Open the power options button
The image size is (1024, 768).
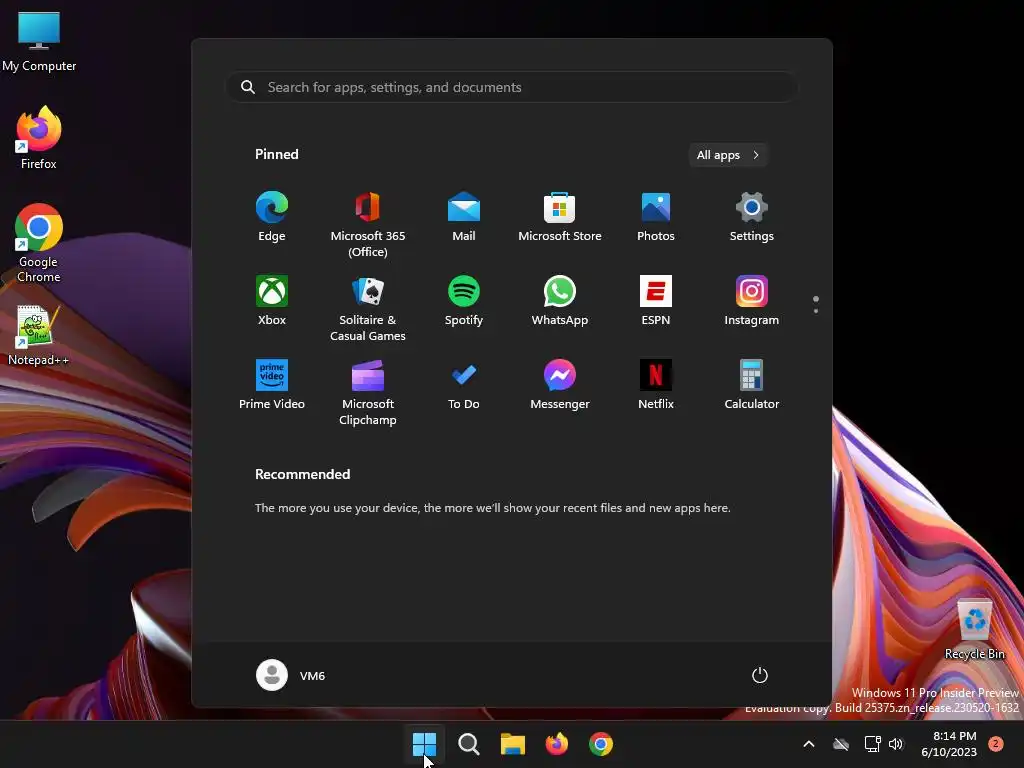point(760,675)
